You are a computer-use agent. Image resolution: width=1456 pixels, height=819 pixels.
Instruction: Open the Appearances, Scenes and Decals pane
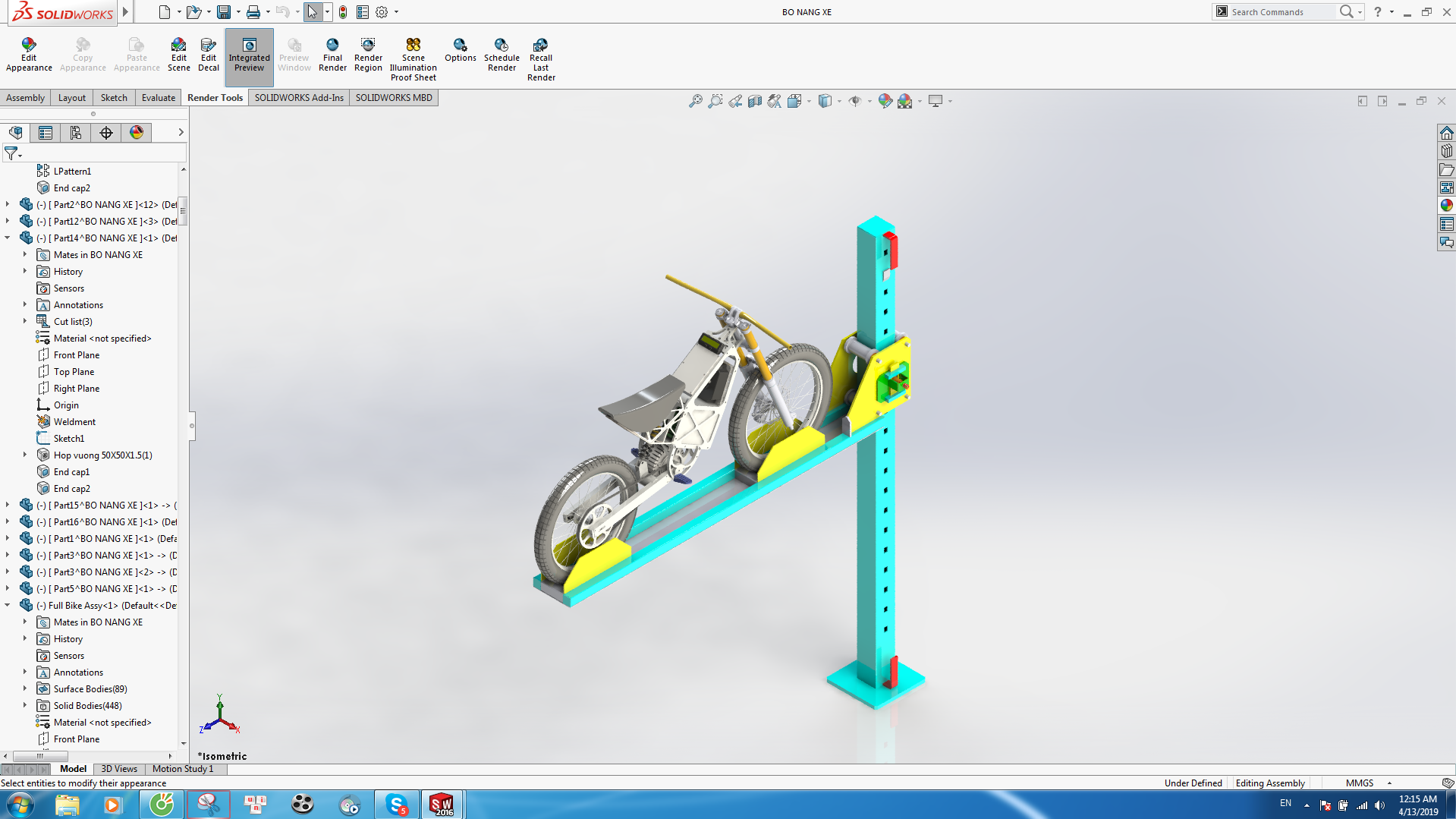(x=1447, y=206)
